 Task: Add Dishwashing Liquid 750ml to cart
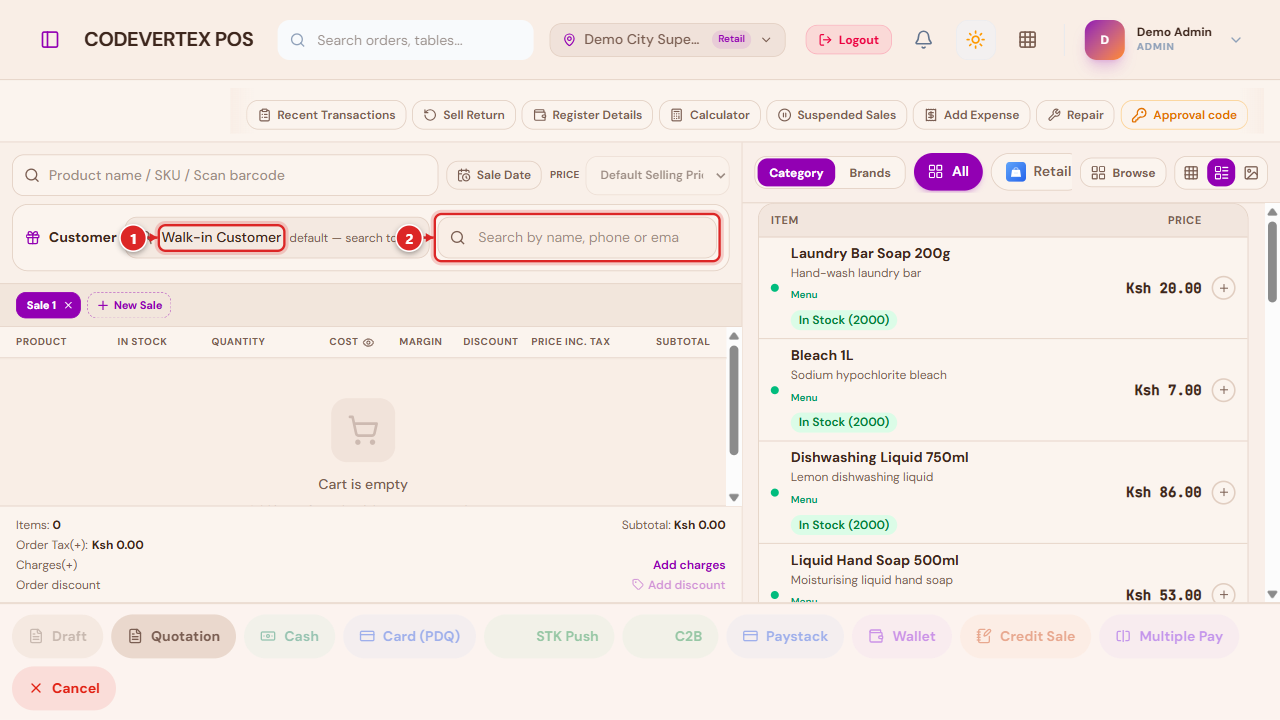point(1223,492)
